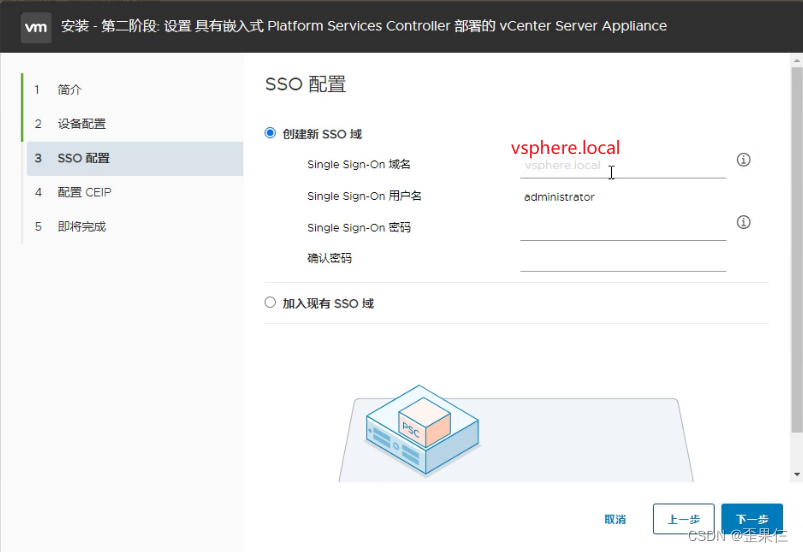Click the administrator username value
Image resolution: width=803 pixels, height=552 pixels.
coord(559,197)
